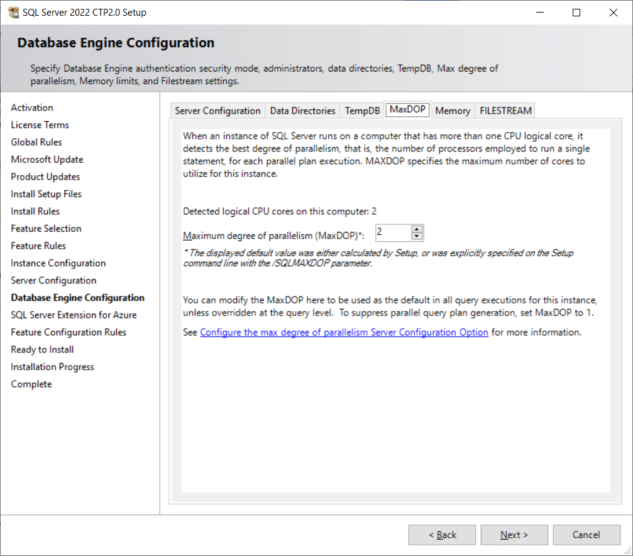Open the Configure max degree of parallelism link
Viewport: 633px width, 556px height.
pos(344,332)
